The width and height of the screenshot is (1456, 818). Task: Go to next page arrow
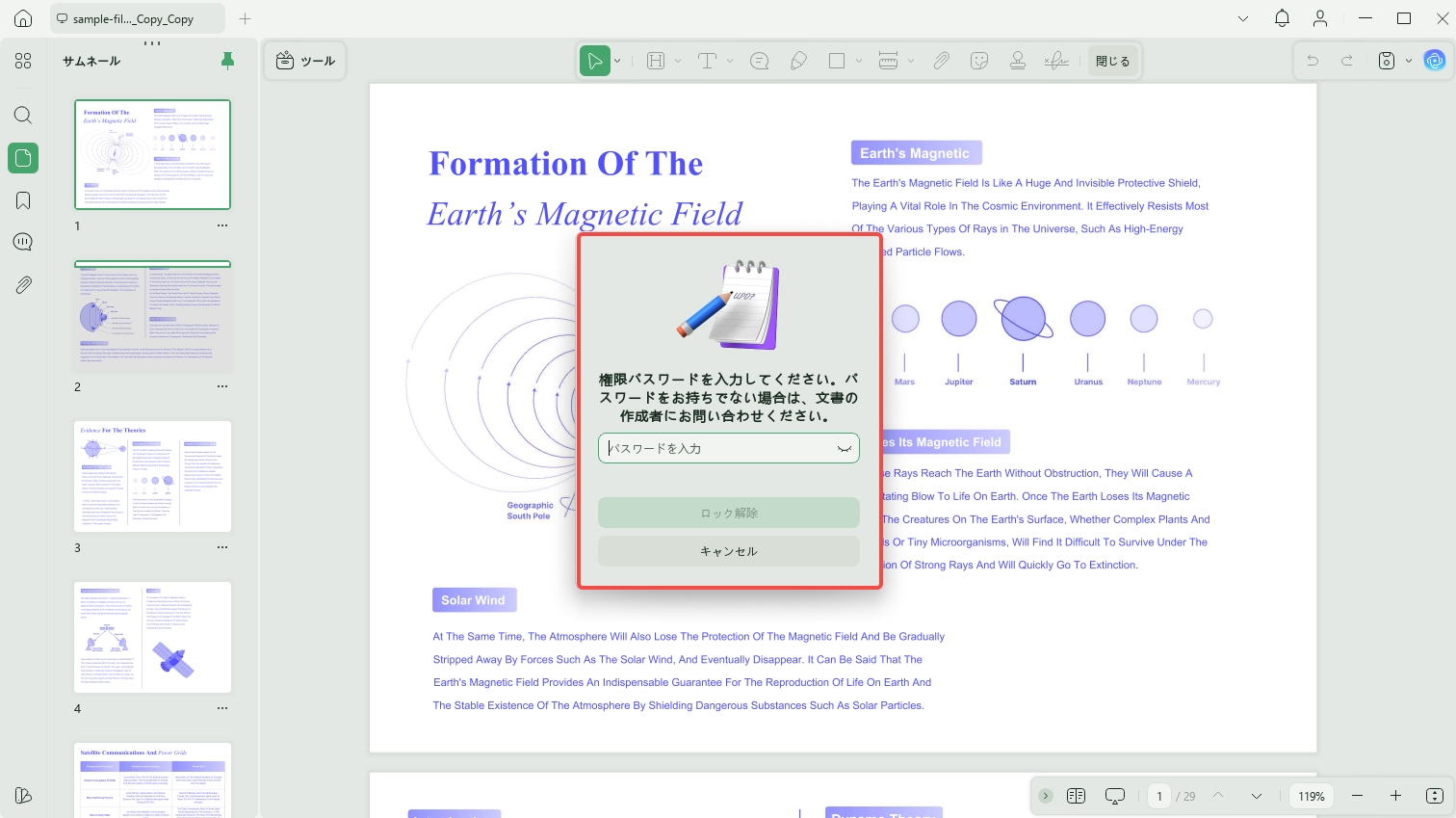(x=1257, y=796)
